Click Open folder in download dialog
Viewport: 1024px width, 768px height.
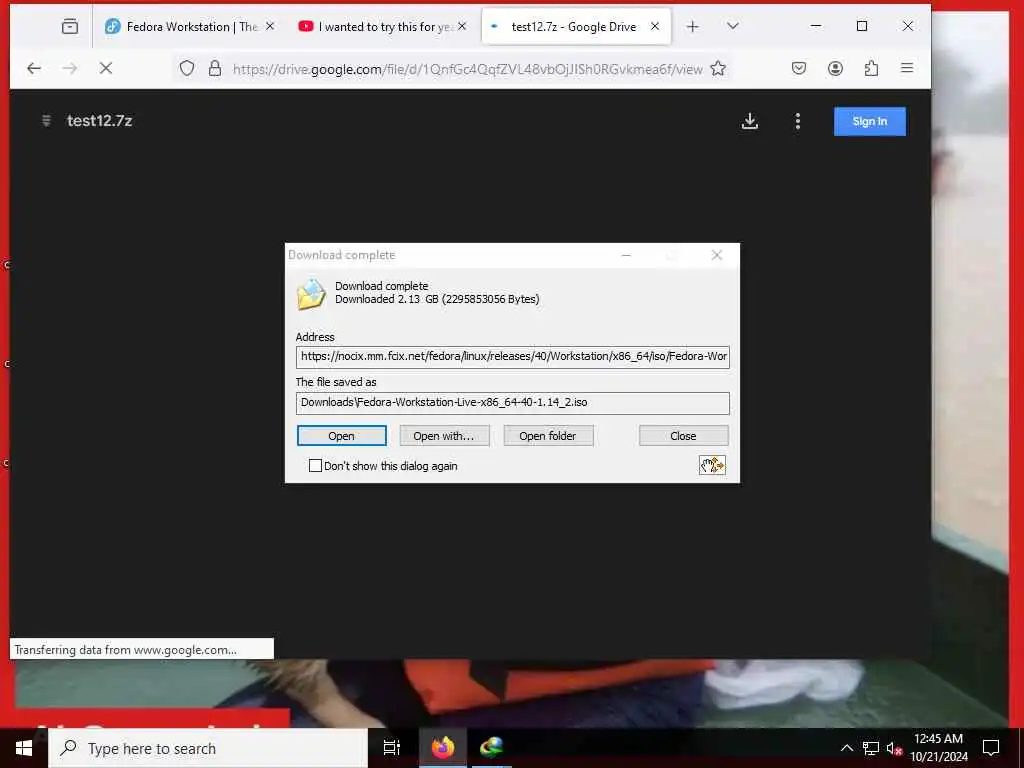[x=548, y=436]
